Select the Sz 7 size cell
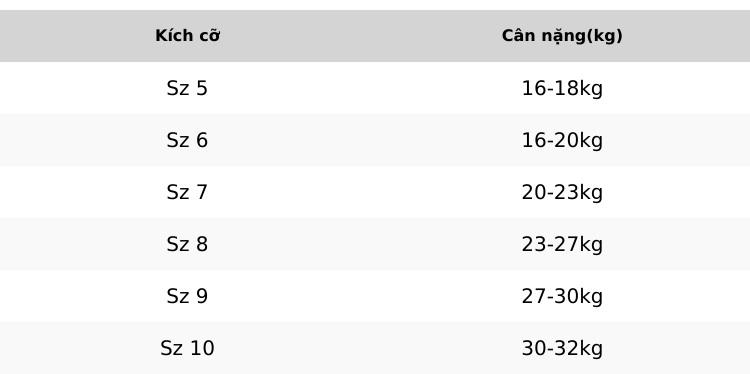750x374 pixels. point(187,192)
